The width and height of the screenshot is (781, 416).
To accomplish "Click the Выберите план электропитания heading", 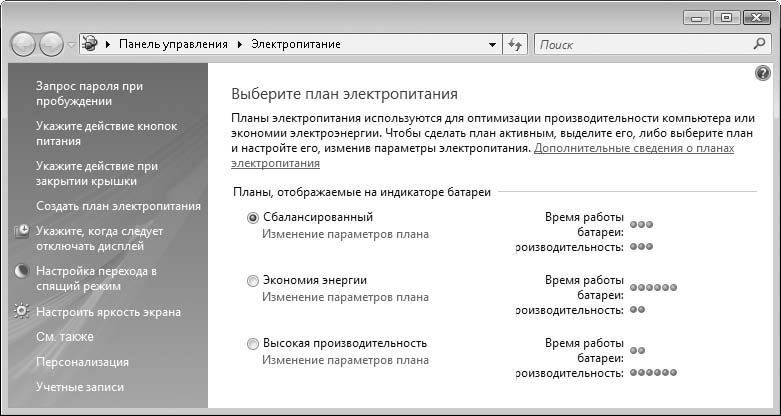I will (x=345, y=94).
